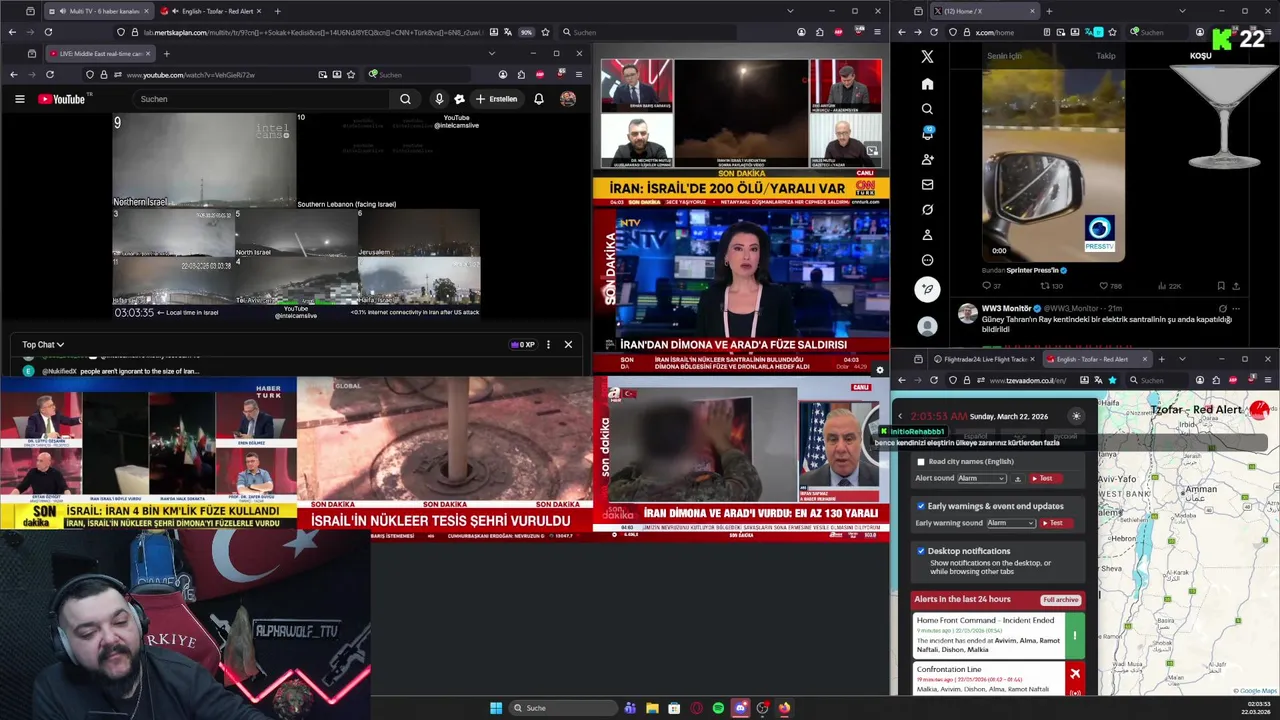Go back in Tzofar settings panel
1280x720 pixels.
899,416
